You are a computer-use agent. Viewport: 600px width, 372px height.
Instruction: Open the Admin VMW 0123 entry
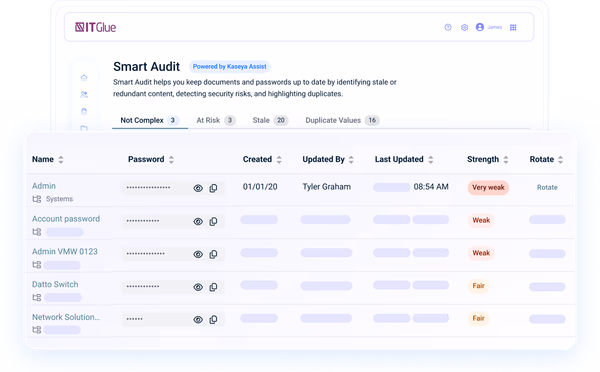point(65,252)
